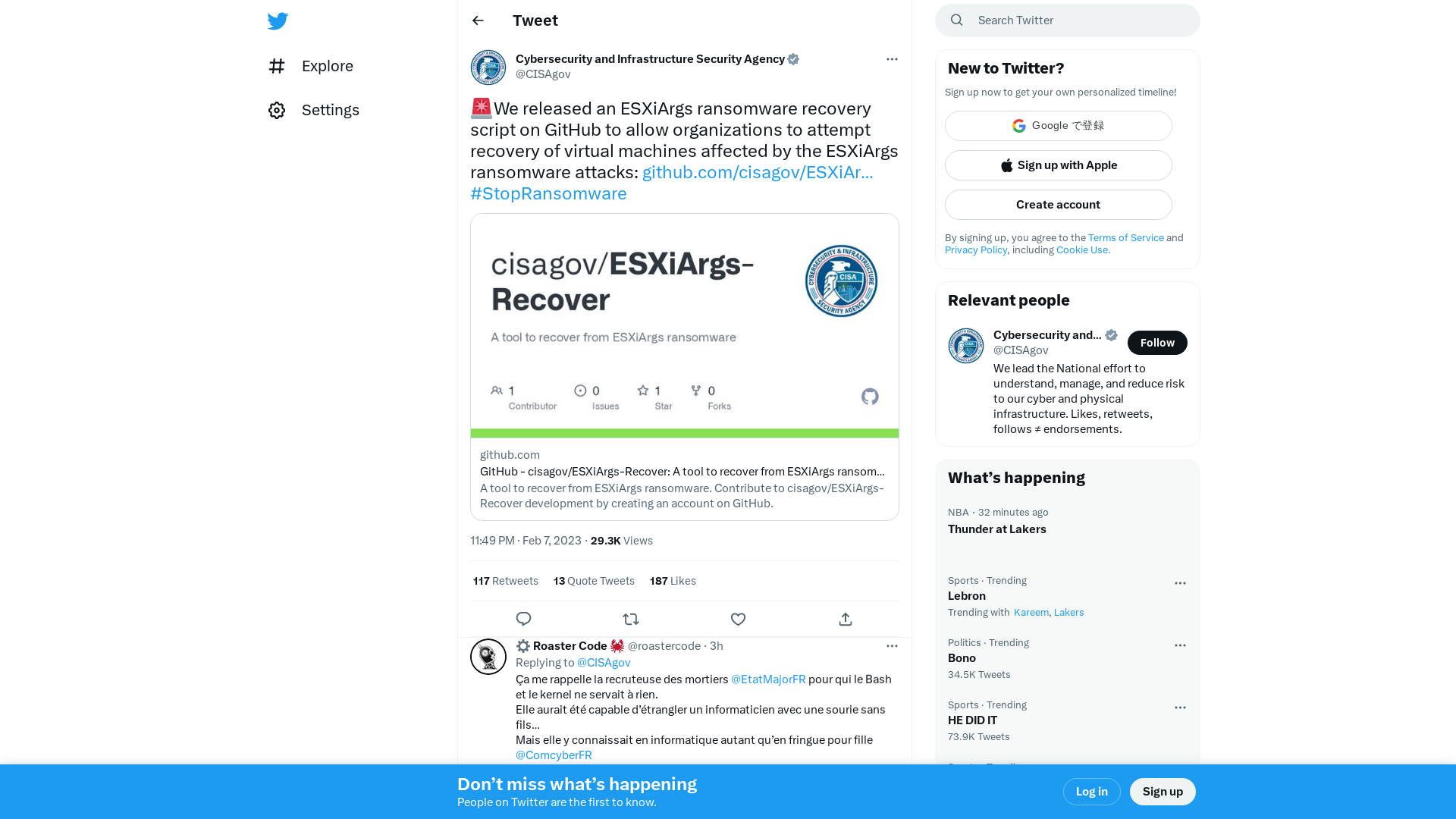Screen dimensions: 1456x819
Task: Click the share/upload icon on CISA tweet
Action: (x=846, y=619)
